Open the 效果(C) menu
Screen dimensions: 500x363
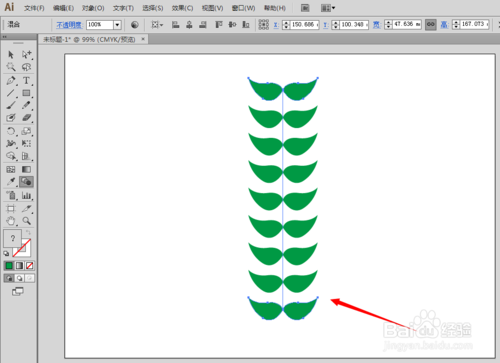pos(182,8)
